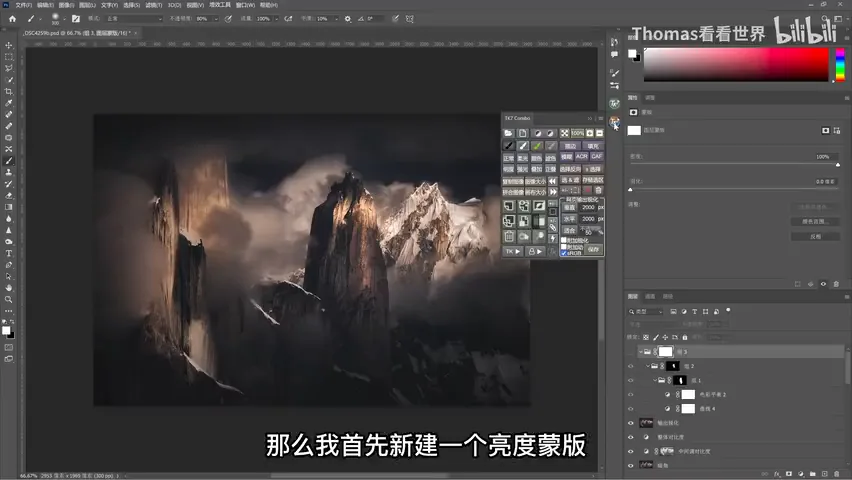
Task: Open layer filter type dropdown
Action: (x=646, y=311)
